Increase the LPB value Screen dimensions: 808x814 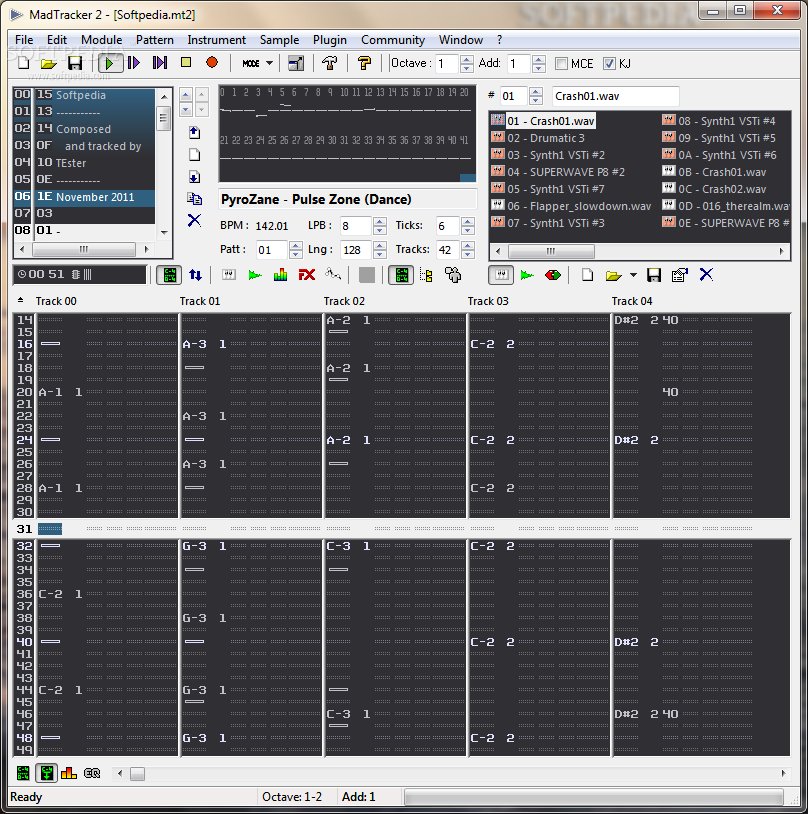[x=380, y=222]
